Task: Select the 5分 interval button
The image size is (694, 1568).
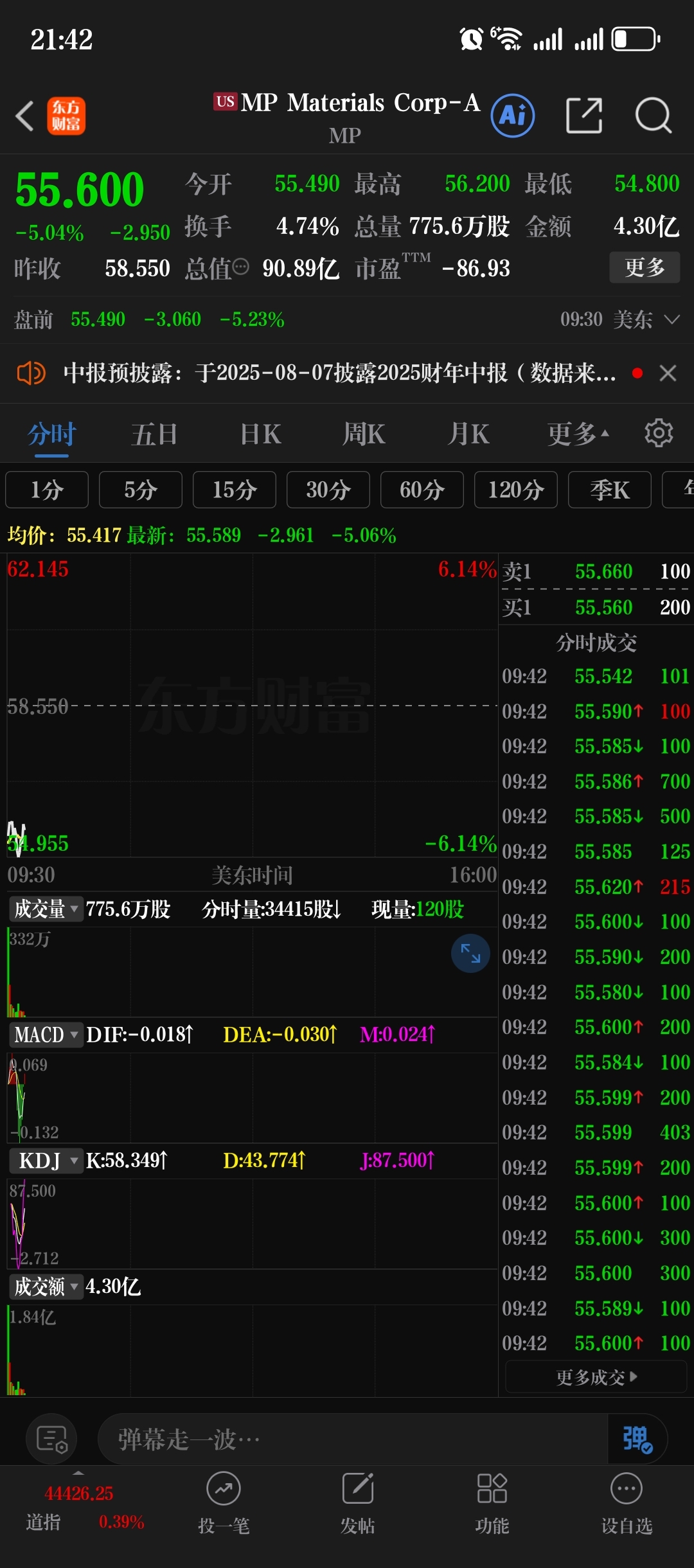Action: 141,490
